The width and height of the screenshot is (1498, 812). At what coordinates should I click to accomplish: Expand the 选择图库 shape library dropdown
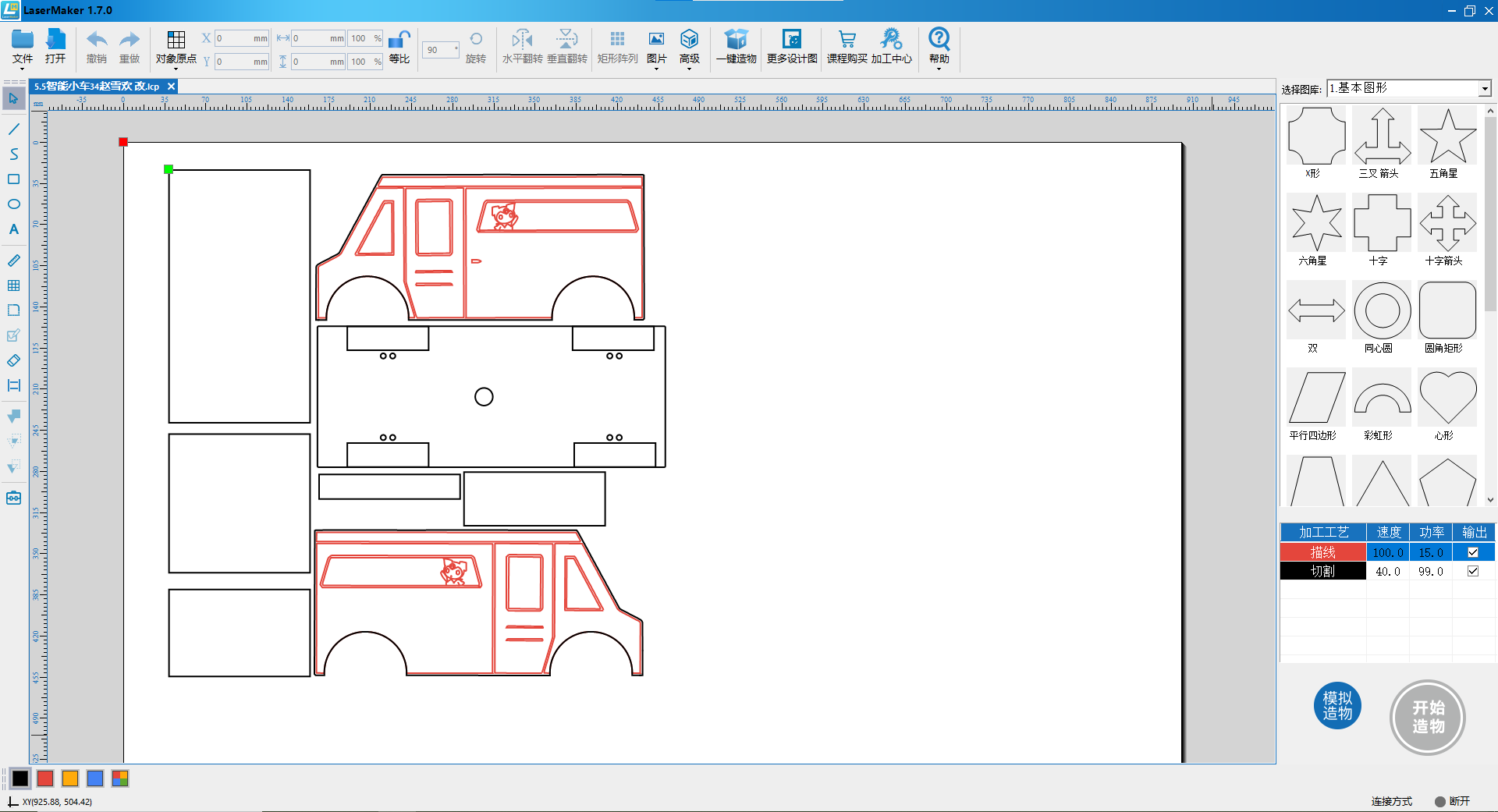1485,89
